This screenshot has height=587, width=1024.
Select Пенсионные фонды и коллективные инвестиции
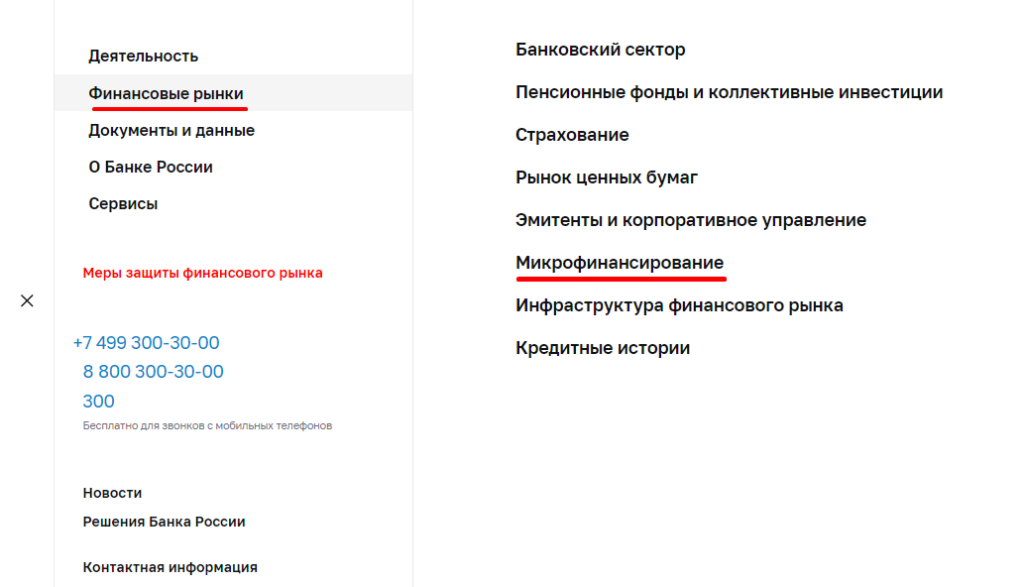tap(729, 92)
